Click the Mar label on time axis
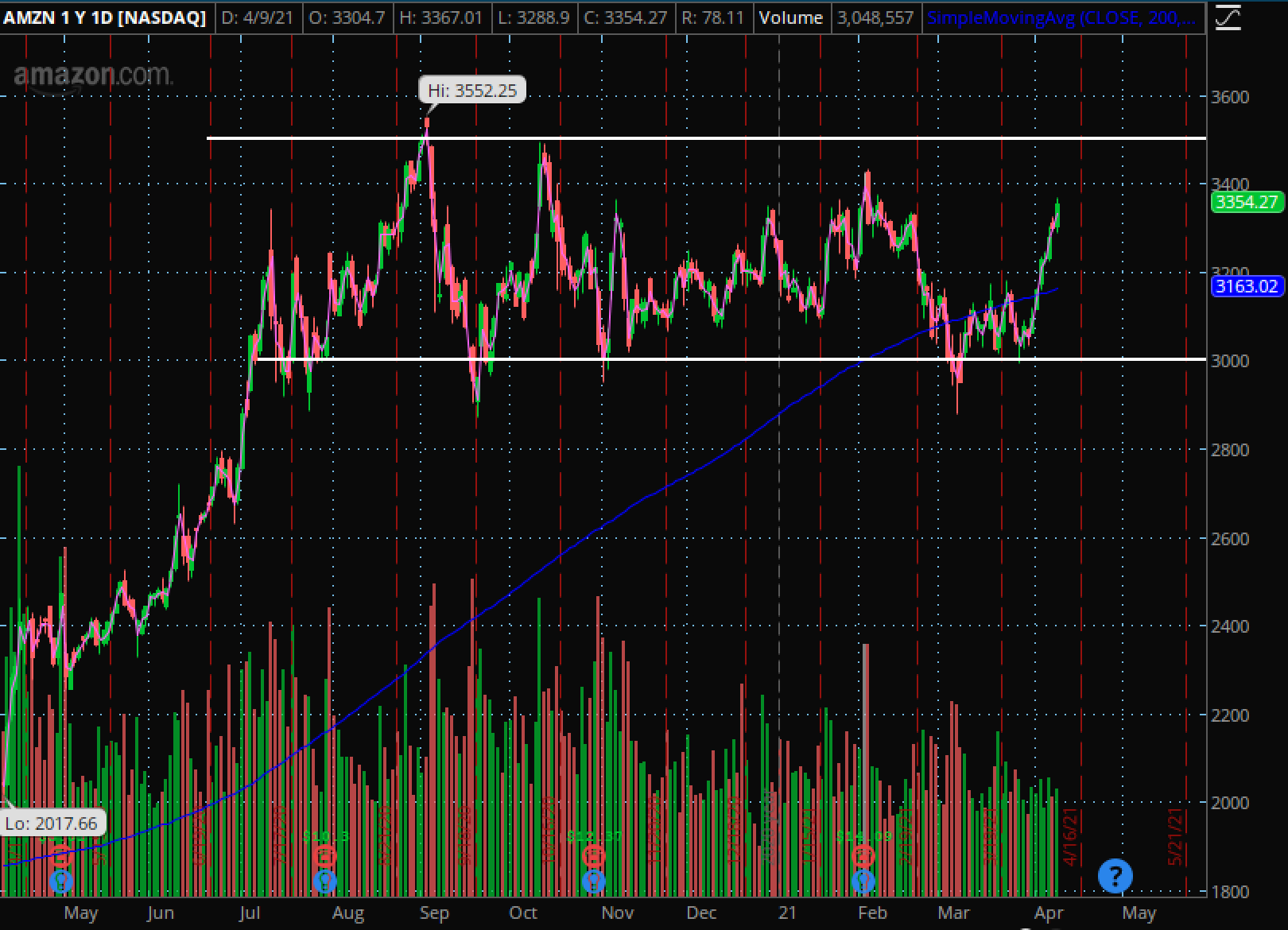Image resolution: width=1288 pixels, height=930 pixels. [x=954, y=913]
